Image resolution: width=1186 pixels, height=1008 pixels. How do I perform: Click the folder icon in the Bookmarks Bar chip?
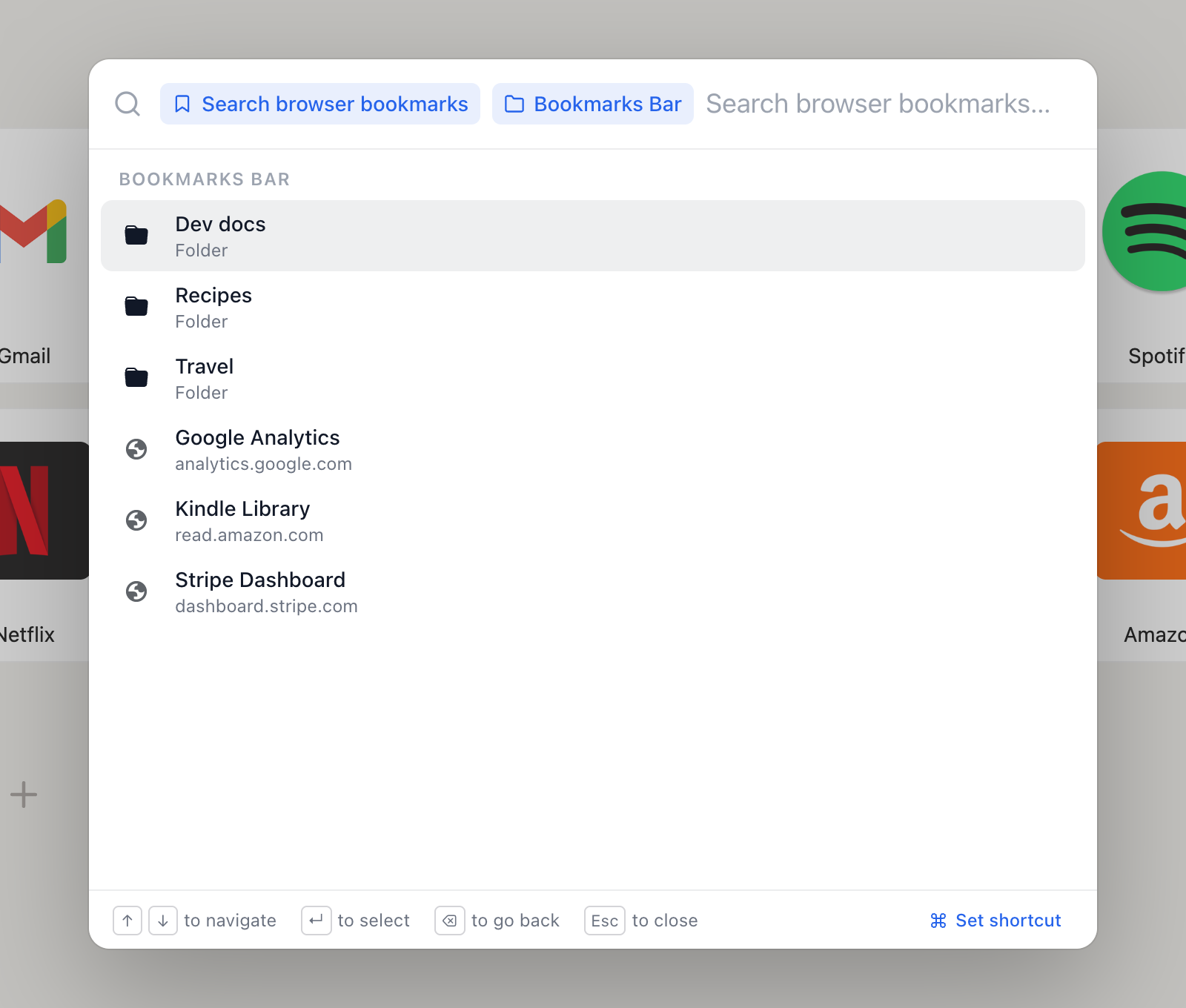click(514, 104)
